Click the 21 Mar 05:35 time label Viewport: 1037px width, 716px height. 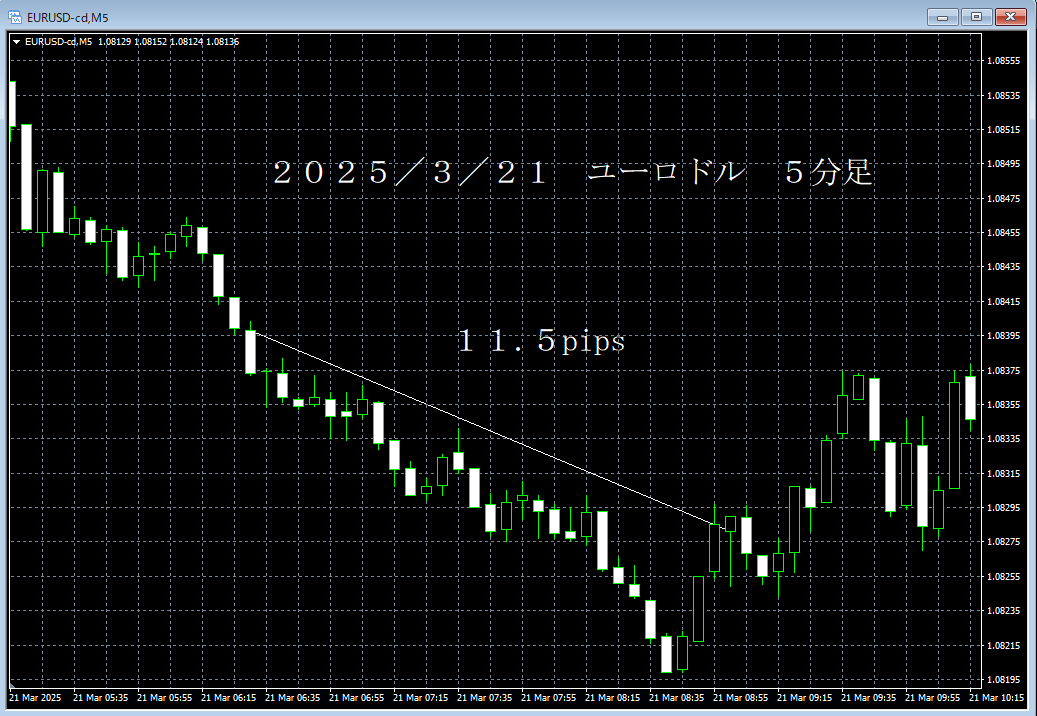[100, 697]
